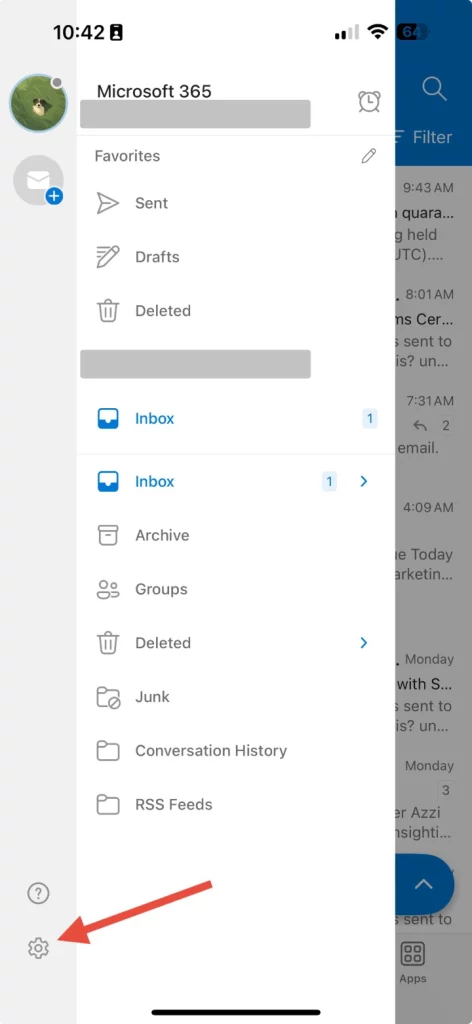Tap the search magnifier icon
472x1024 pixels.
(434, 88)
